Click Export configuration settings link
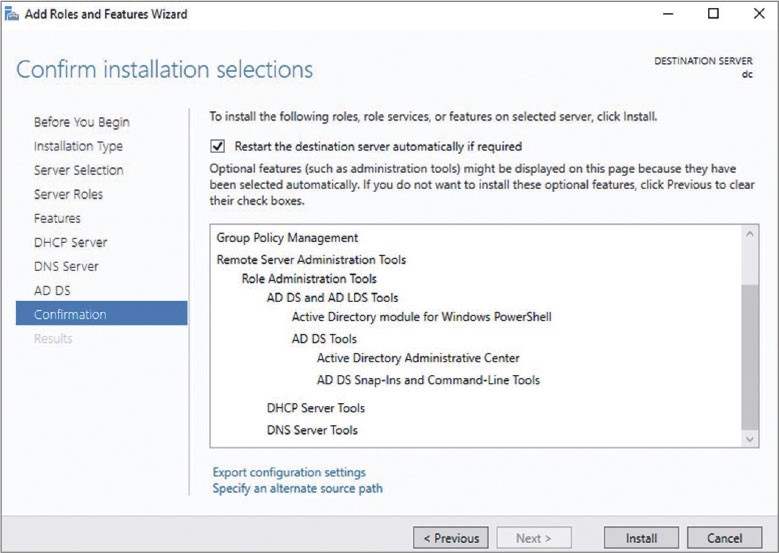The image size is (779, 553). 289,472
